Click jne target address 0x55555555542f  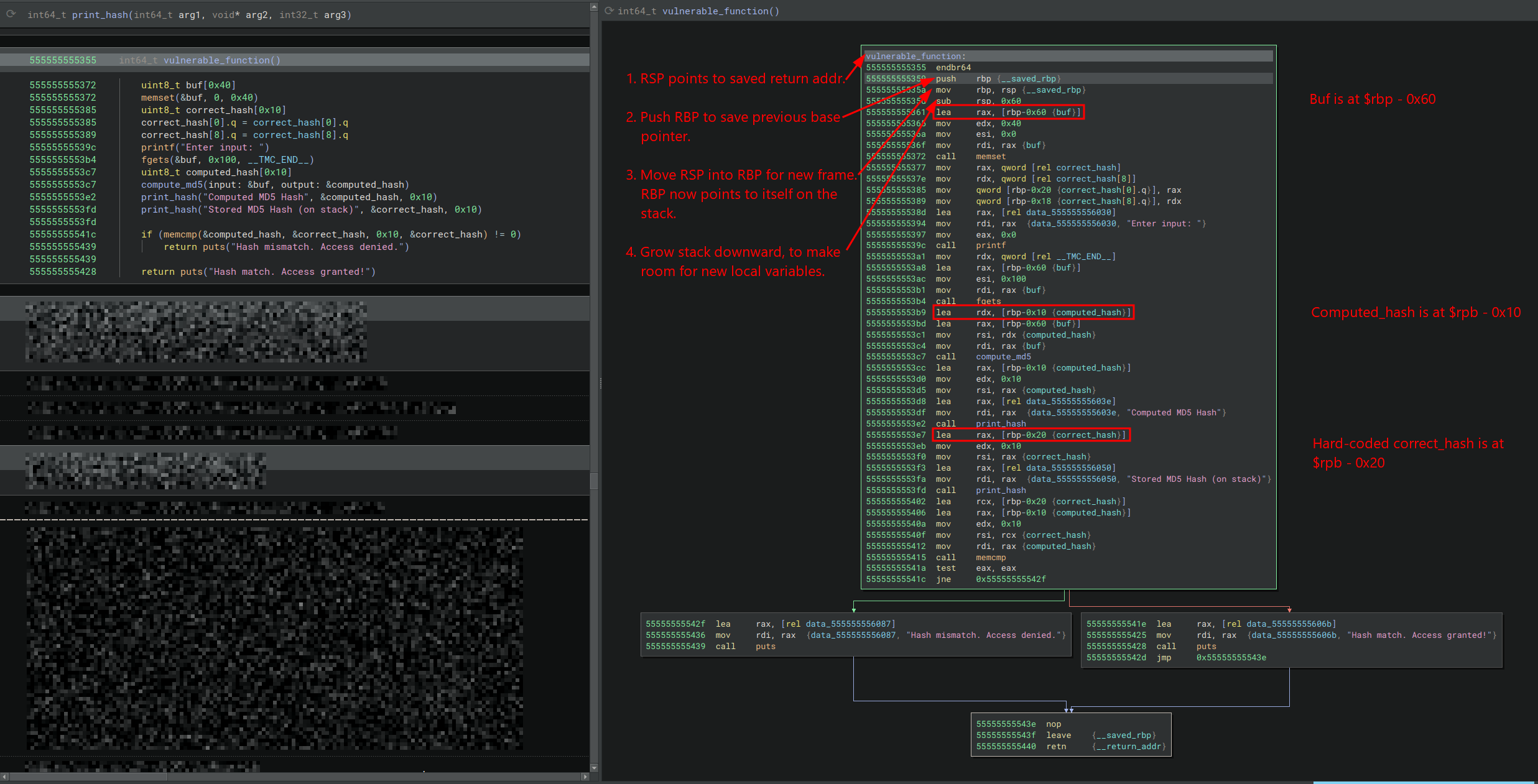pos(1011,579)
